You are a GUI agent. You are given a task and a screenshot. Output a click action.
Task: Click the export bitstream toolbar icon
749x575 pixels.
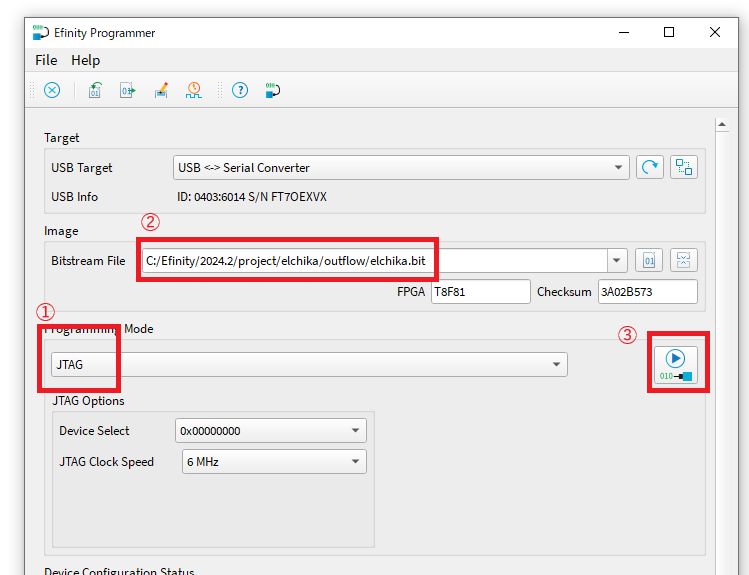click(127, 90)
